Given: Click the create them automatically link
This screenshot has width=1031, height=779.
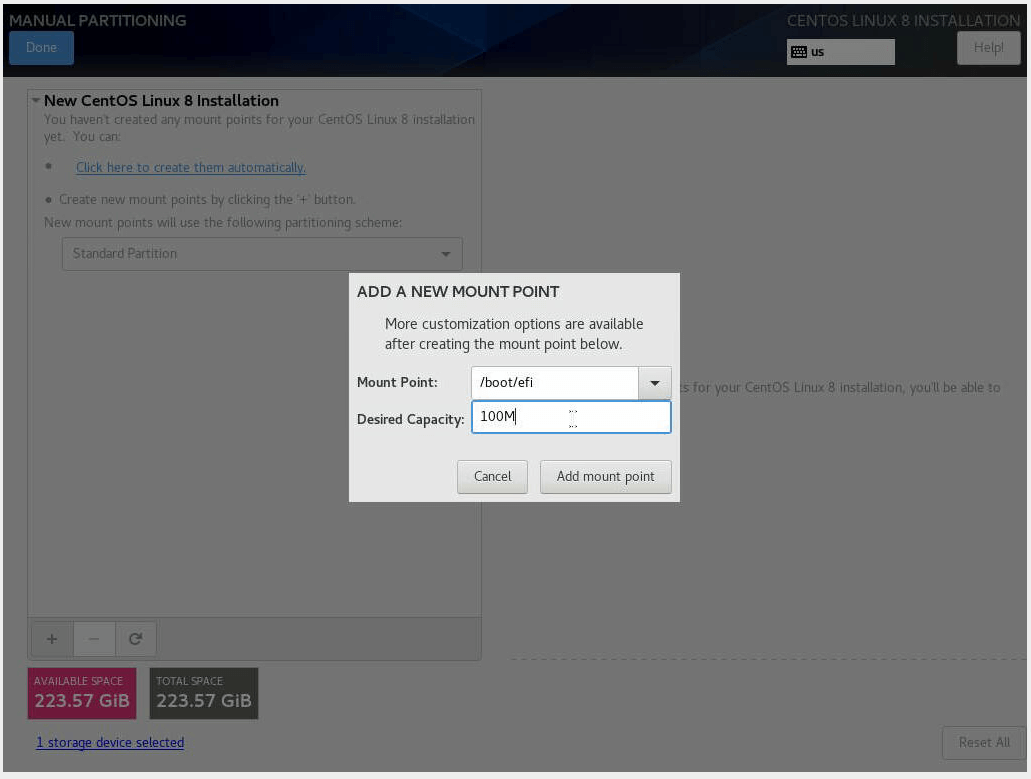Looking at the screenshot, I should 191,168.
